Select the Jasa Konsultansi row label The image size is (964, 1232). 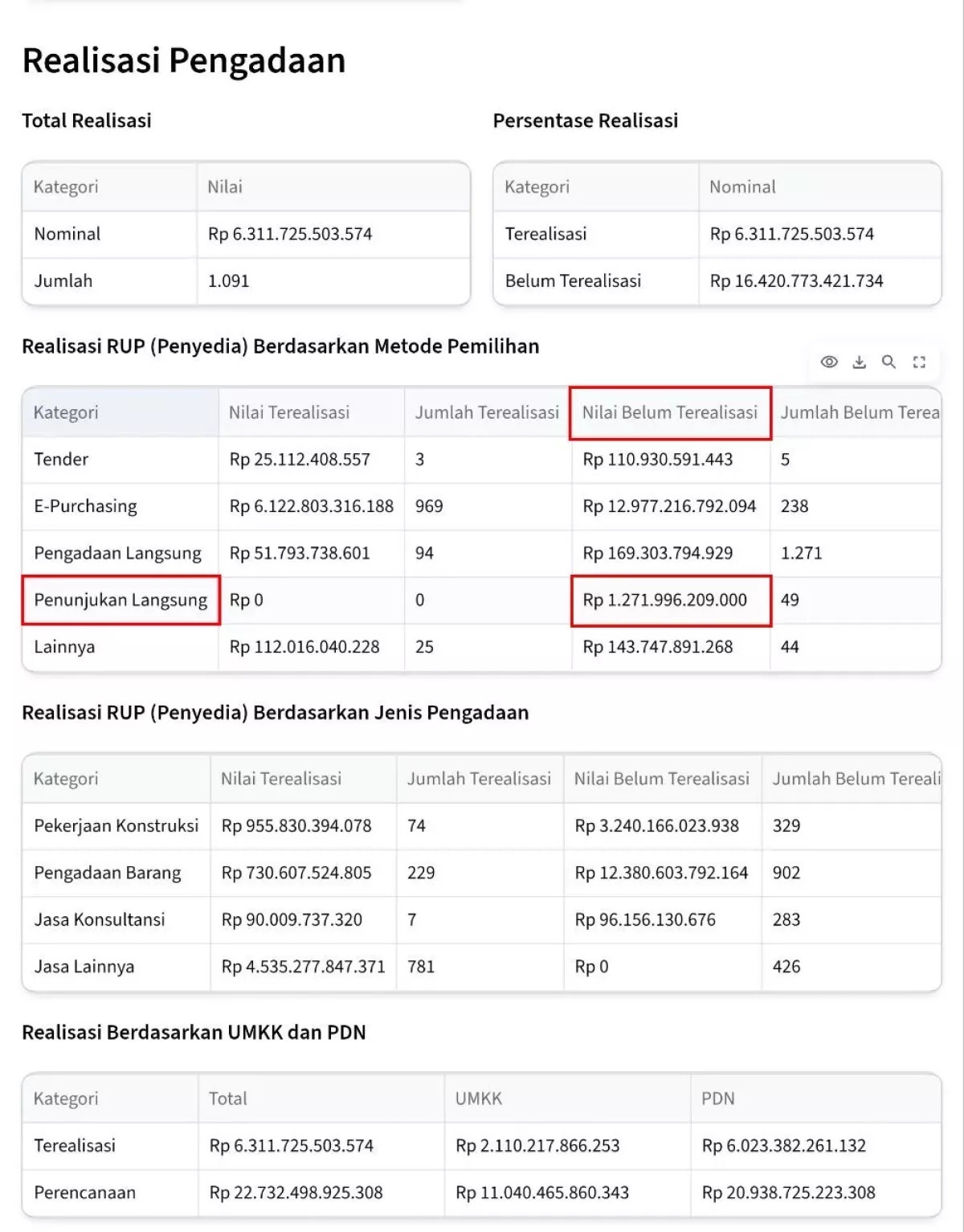pos(116,920)
